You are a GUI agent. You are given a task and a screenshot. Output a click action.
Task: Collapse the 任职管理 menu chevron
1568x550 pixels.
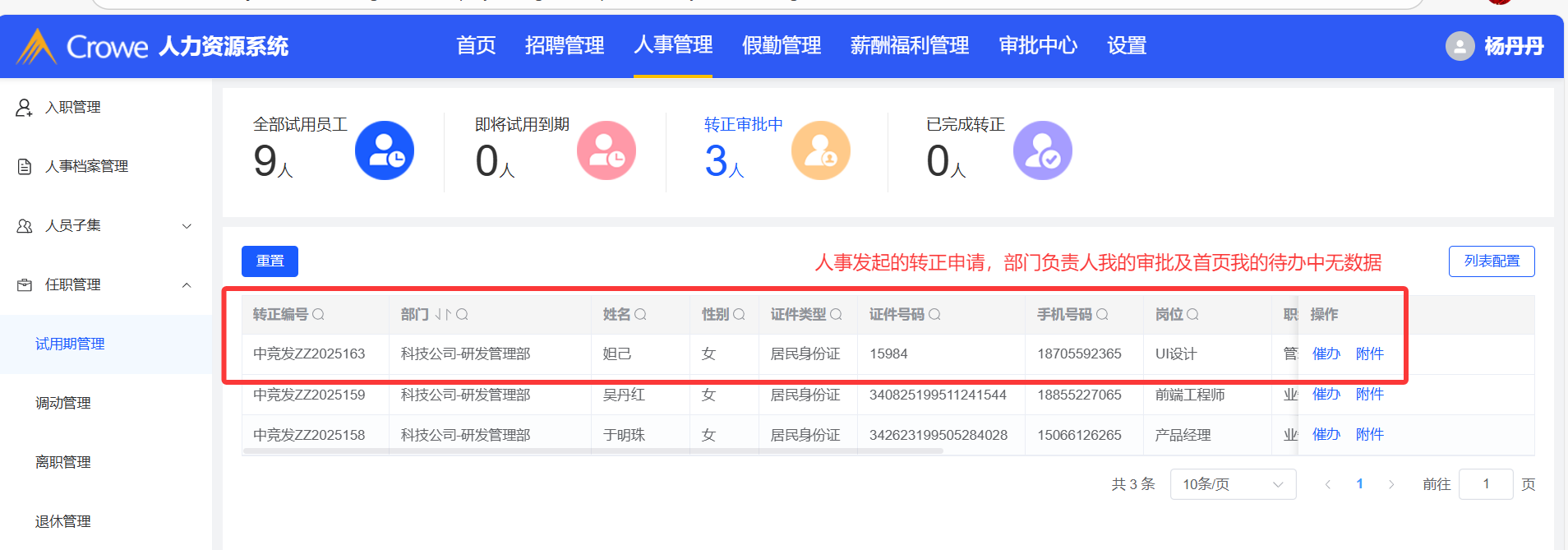tap(187, 285)
